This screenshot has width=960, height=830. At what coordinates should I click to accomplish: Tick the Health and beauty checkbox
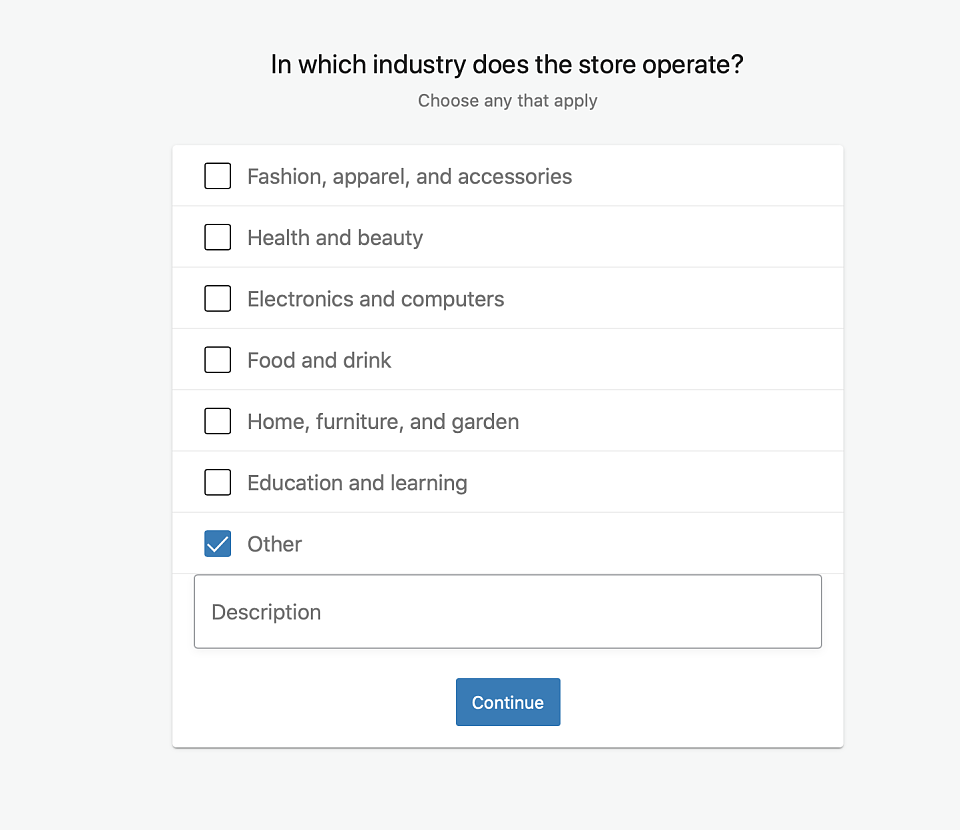[217, 237]
